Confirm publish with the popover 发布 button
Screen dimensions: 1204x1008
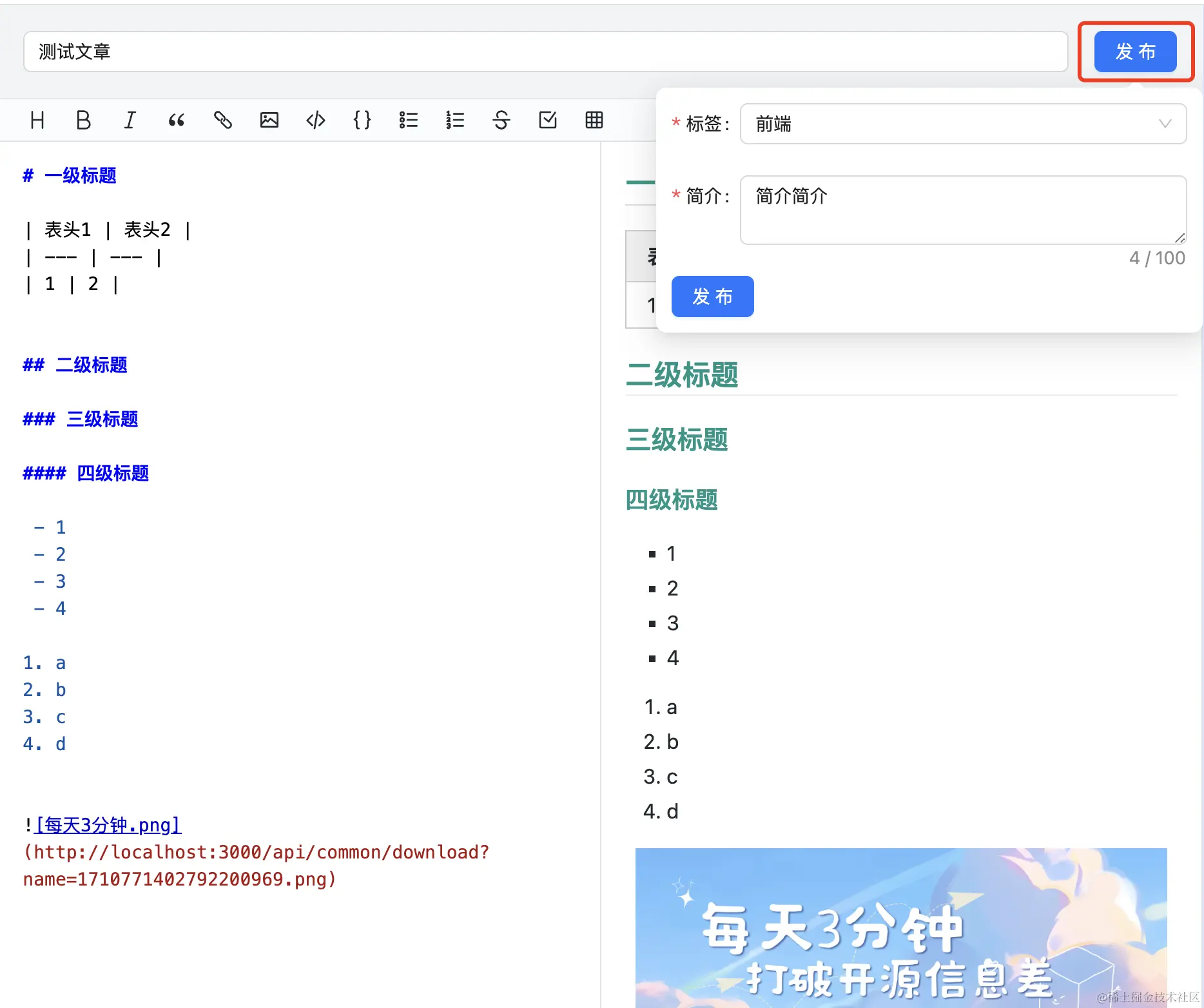[712, 296]
